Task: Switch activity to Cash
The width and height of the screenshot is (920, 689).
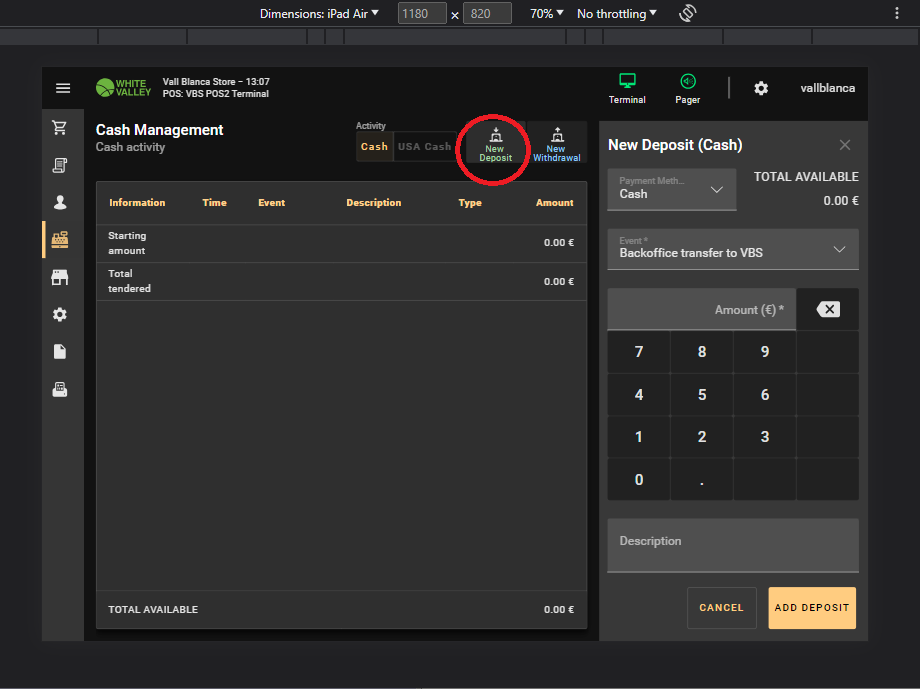Action: [374, 147]
